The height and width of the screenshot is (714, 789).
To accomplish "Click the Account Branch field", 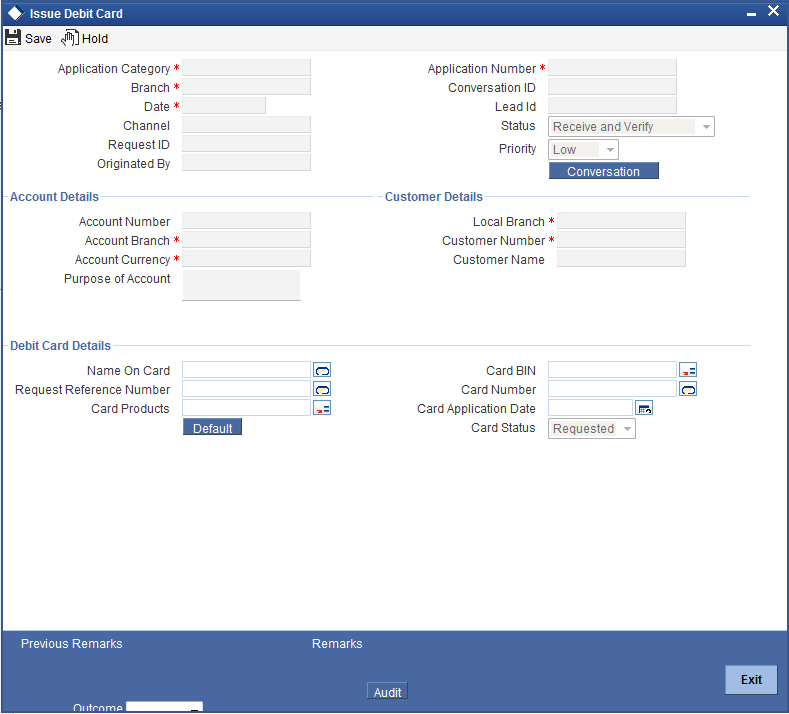I will click(247, 240).
